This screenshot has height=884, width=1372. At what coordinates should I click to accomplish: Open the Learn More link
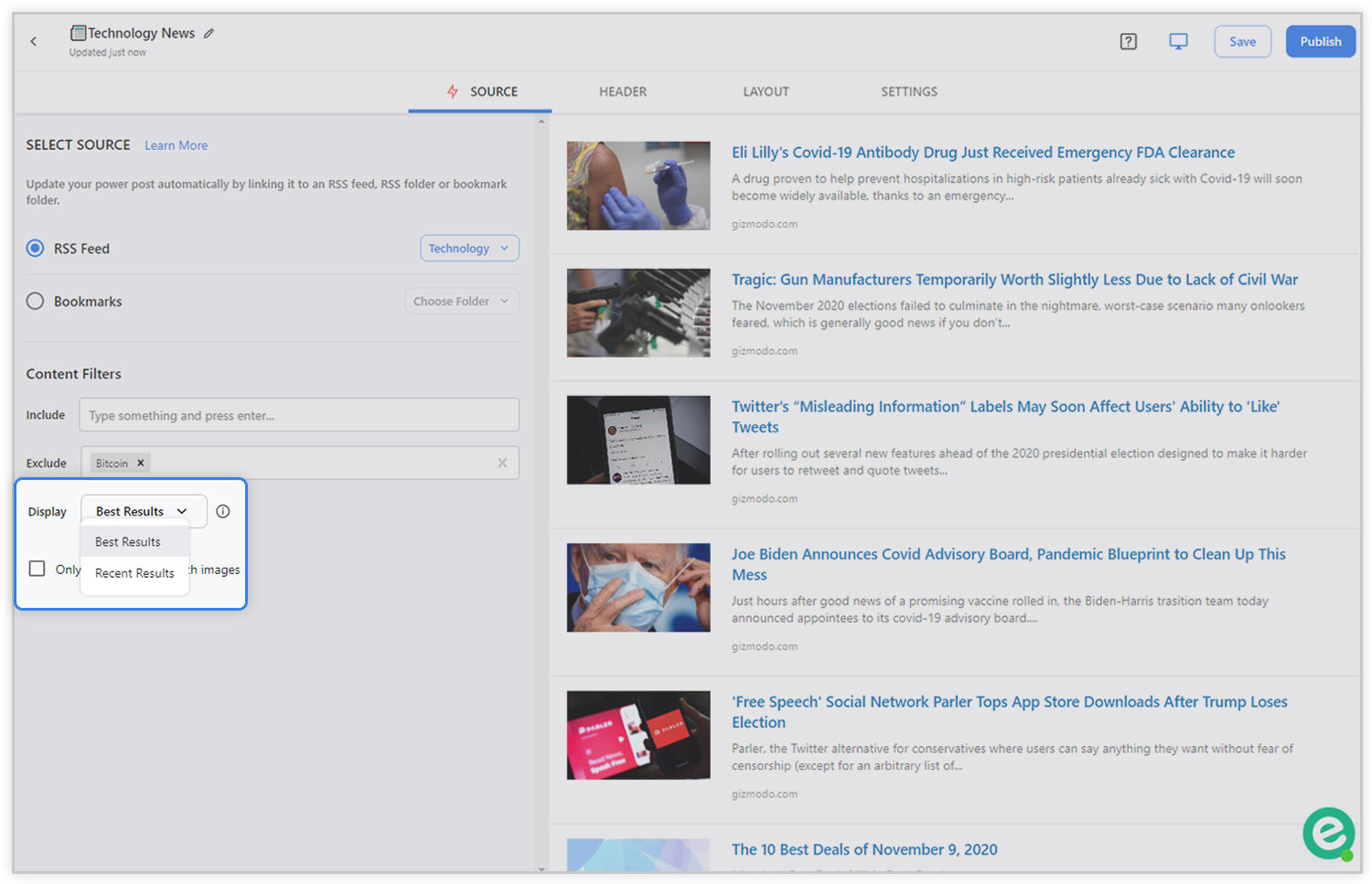click(x=176, y=145)
